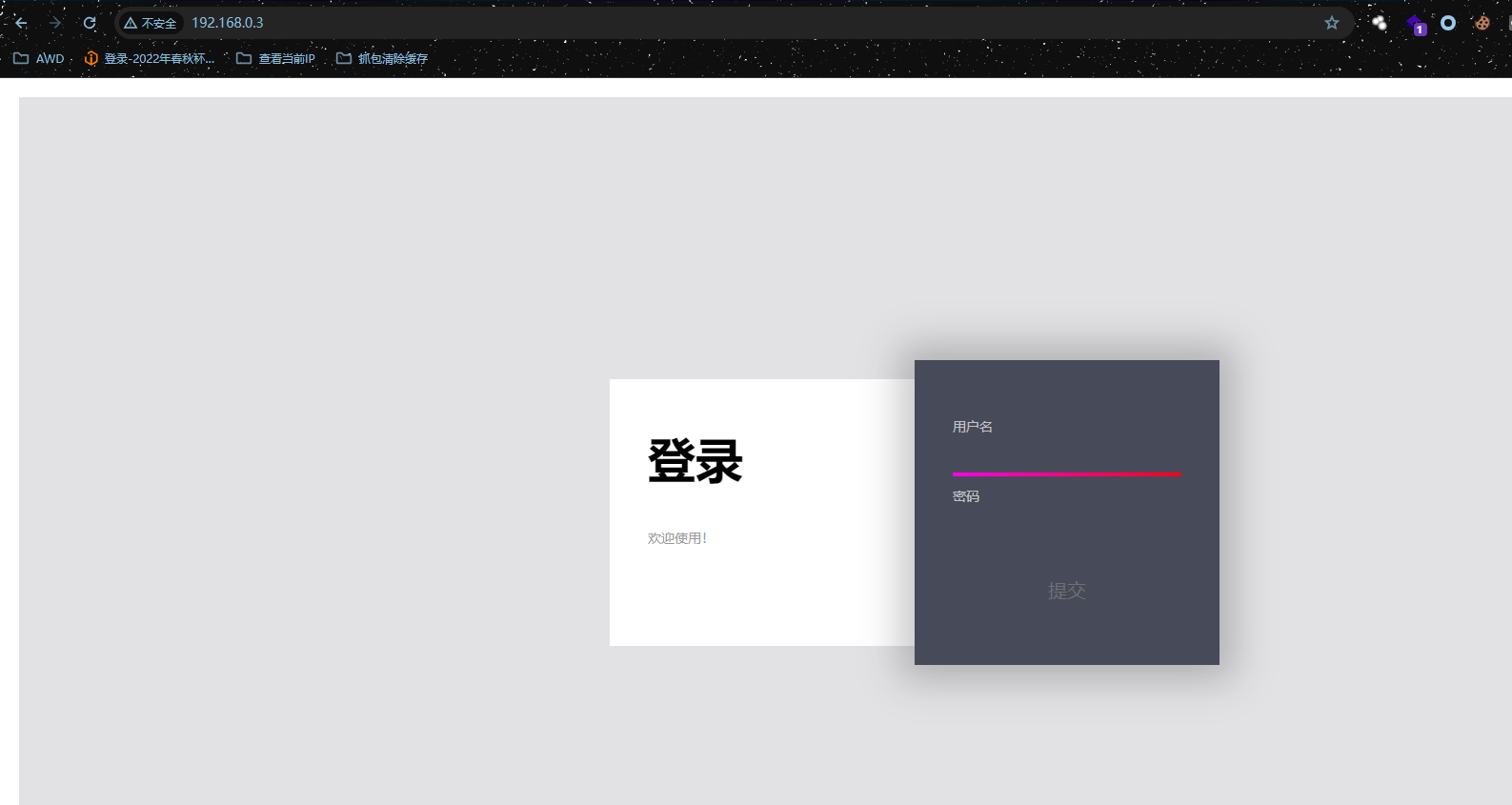Reload the current page
The width and height of the screenshot is (1512, 805).
click(90, 23)
